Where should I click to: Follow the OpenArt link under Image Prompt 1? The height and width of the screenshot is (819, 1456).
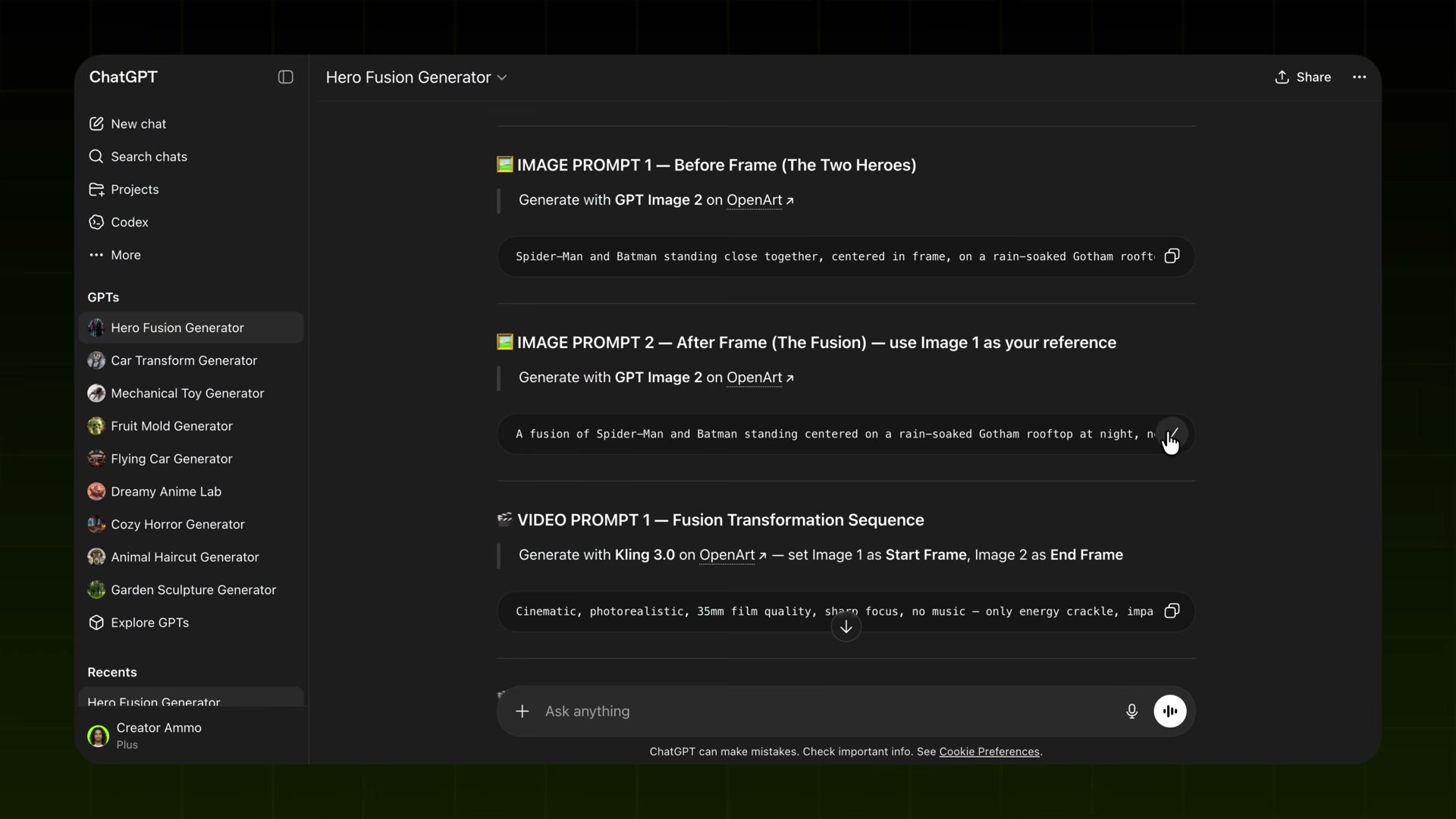point(760,200)
